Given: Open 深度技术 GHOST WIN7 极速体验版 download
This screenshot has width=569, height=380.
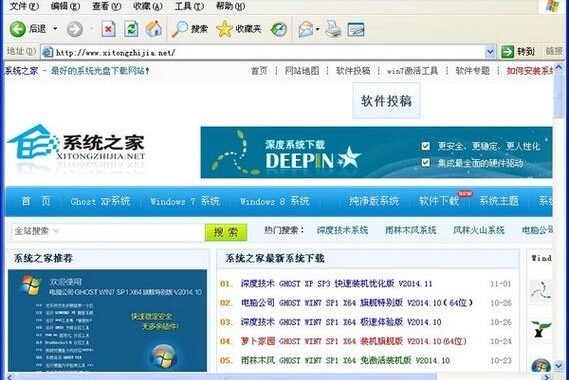Looking at the screenshot, I should [x=341, y=322].
